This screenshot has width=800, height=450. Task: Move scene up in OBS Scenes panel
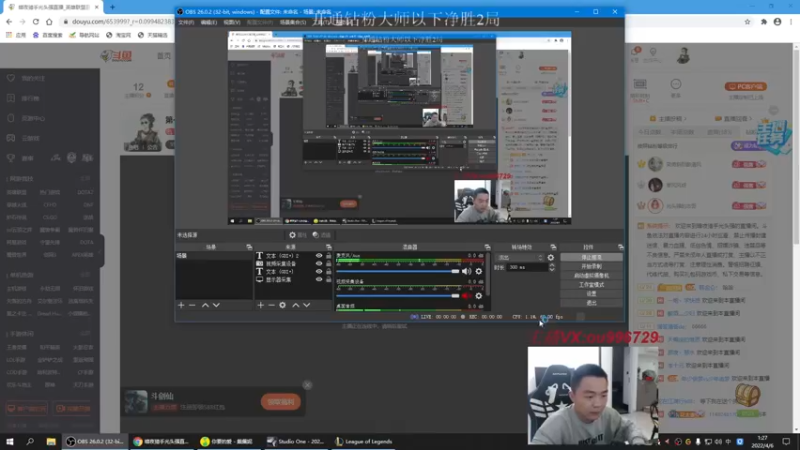click(205, 305)
